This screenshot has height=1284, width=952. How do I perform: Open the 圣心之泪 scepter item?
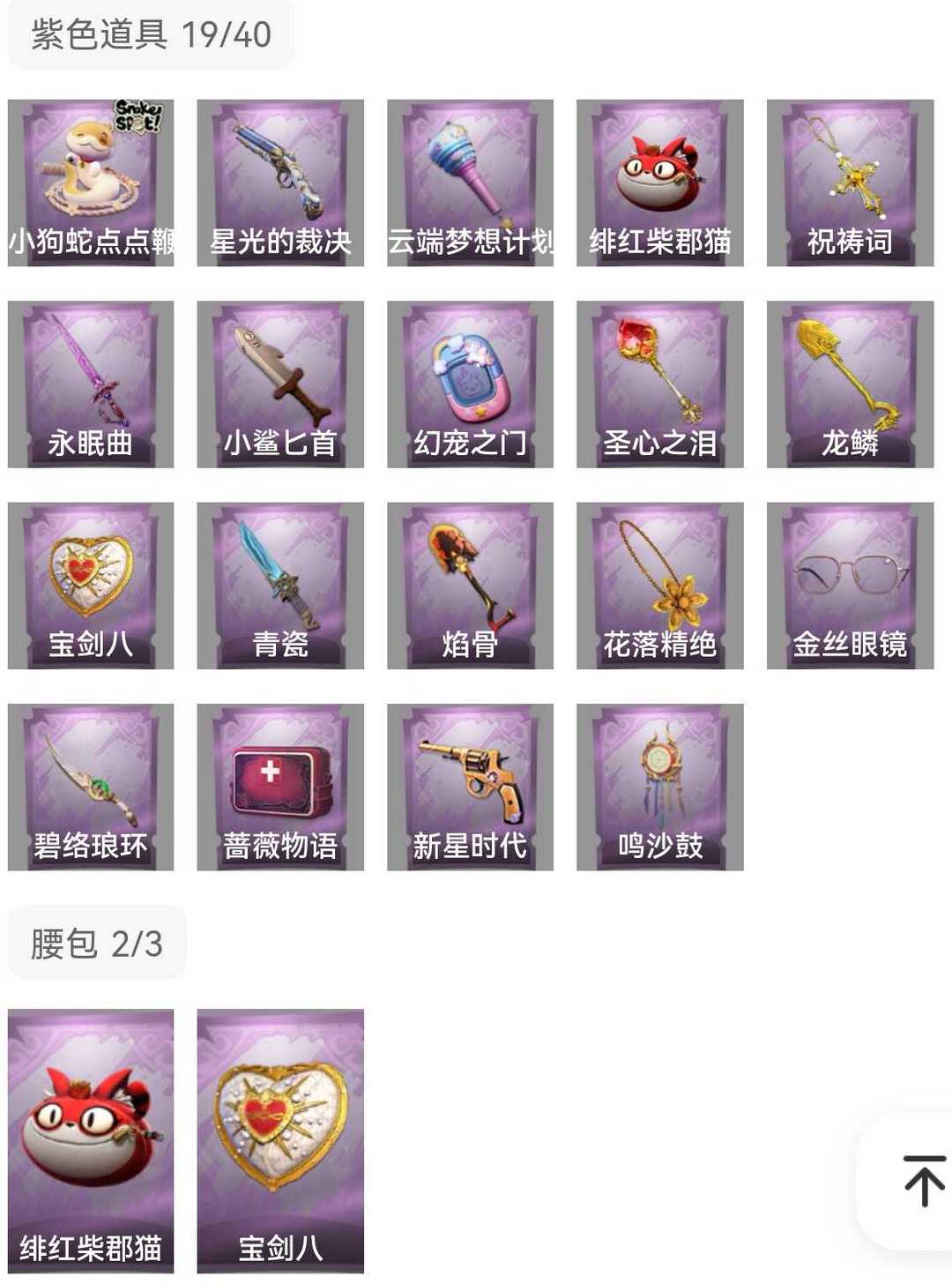(x=660, y=384)
